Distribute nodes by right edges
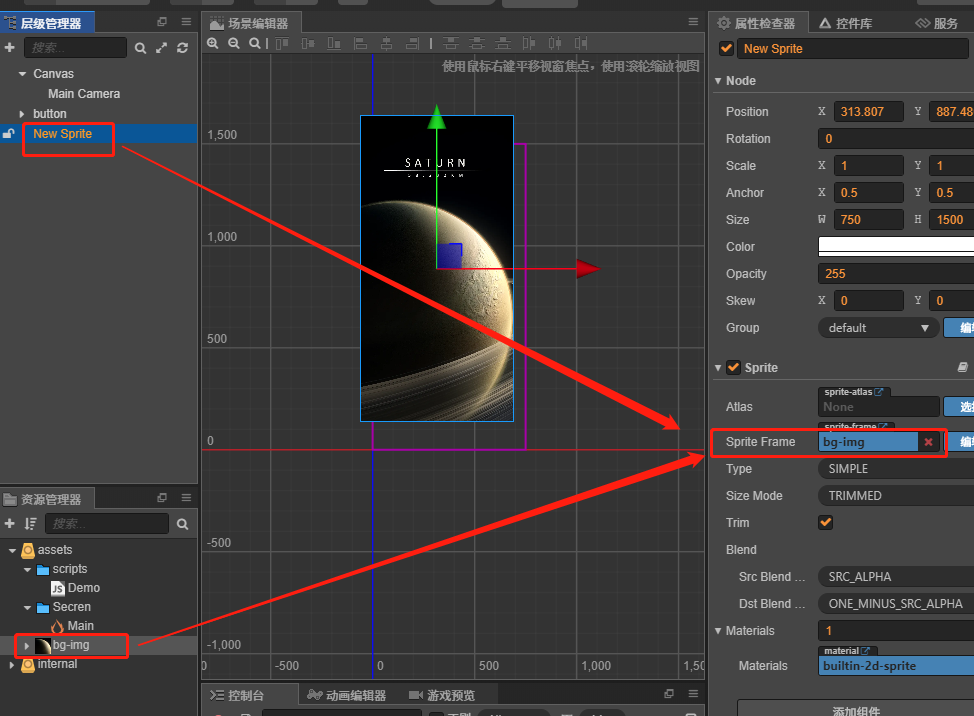This screenshot has height=716, width=974. (x=581, y=43)
